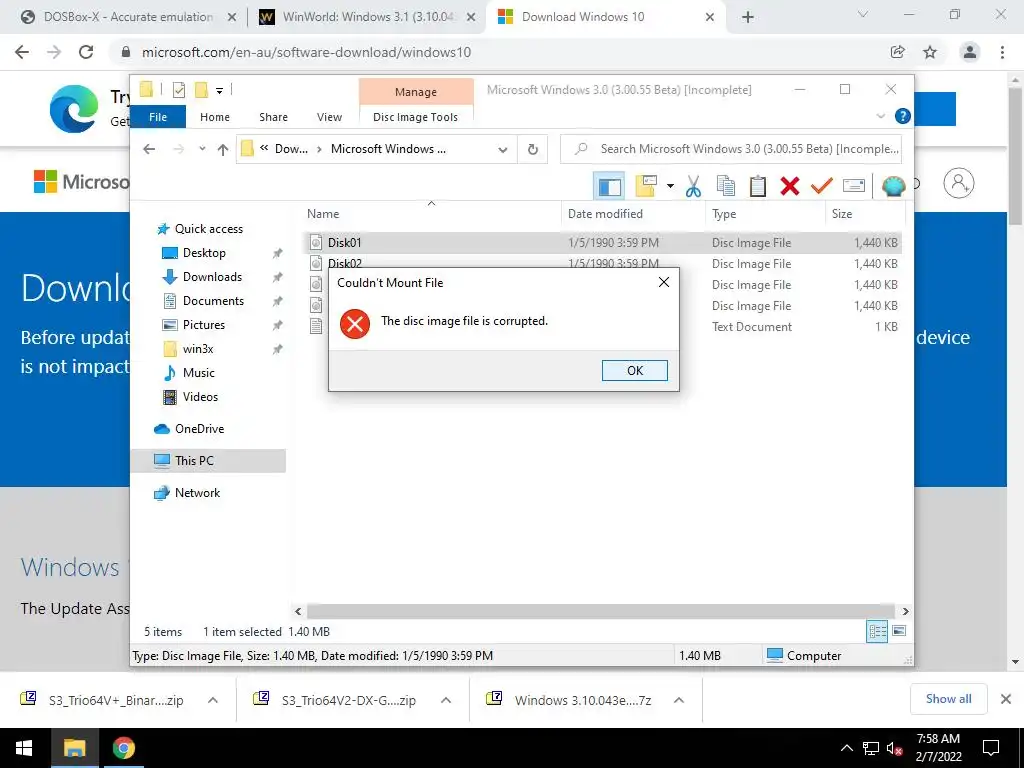Image resolution: width=1024 pixels, height=768 pixels.
Task: Go up one folder level
Action: [223, 150]
